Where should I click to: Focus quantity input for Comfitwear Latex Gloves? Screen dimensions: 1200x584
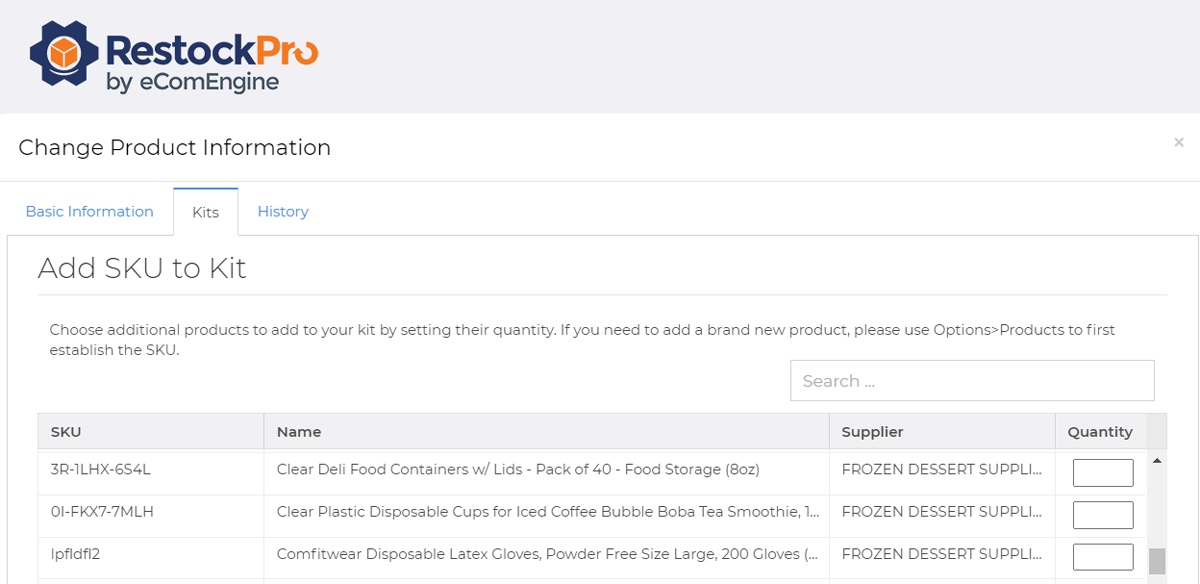1103,557
